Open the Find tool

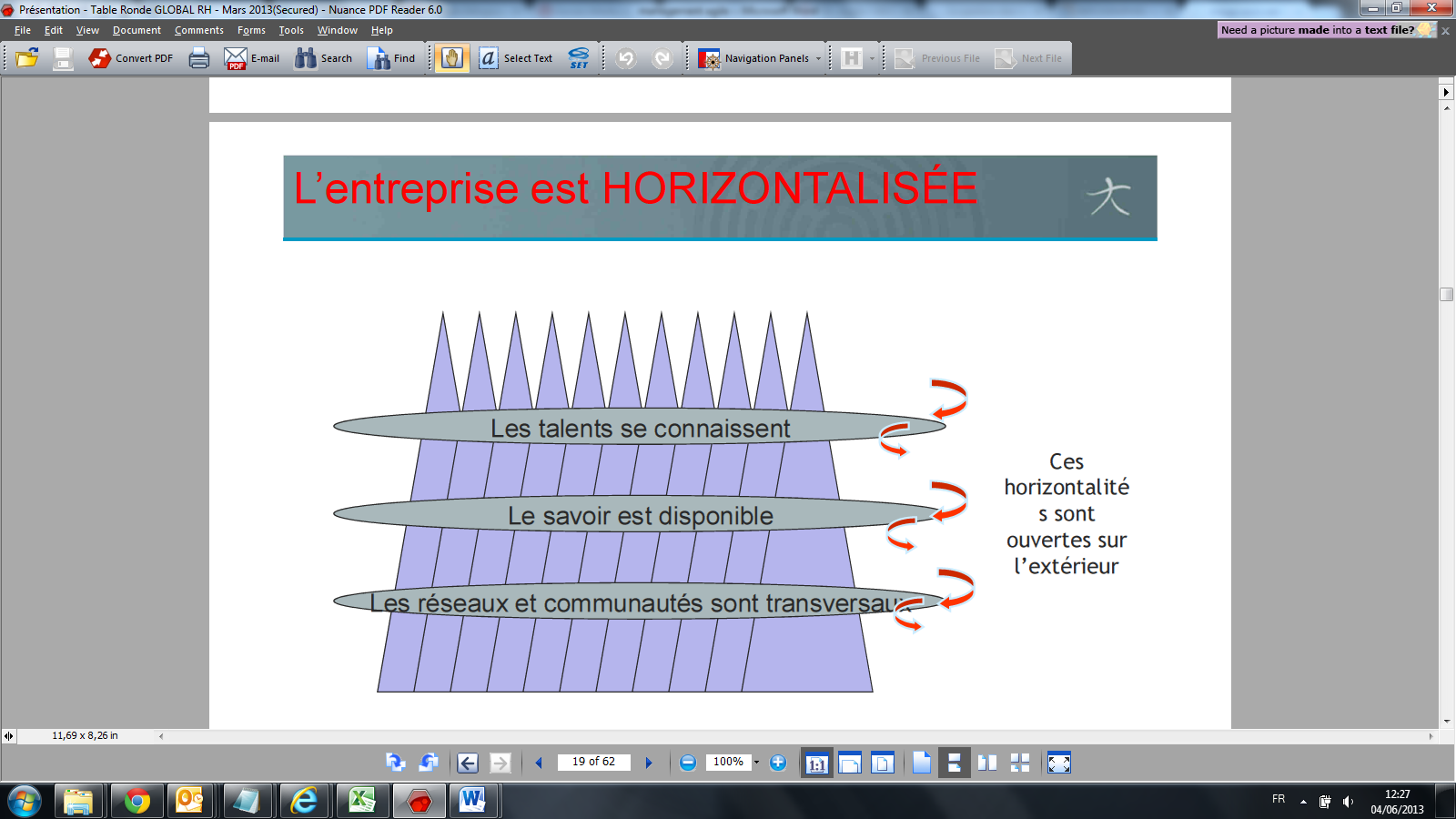coord(391,58)
